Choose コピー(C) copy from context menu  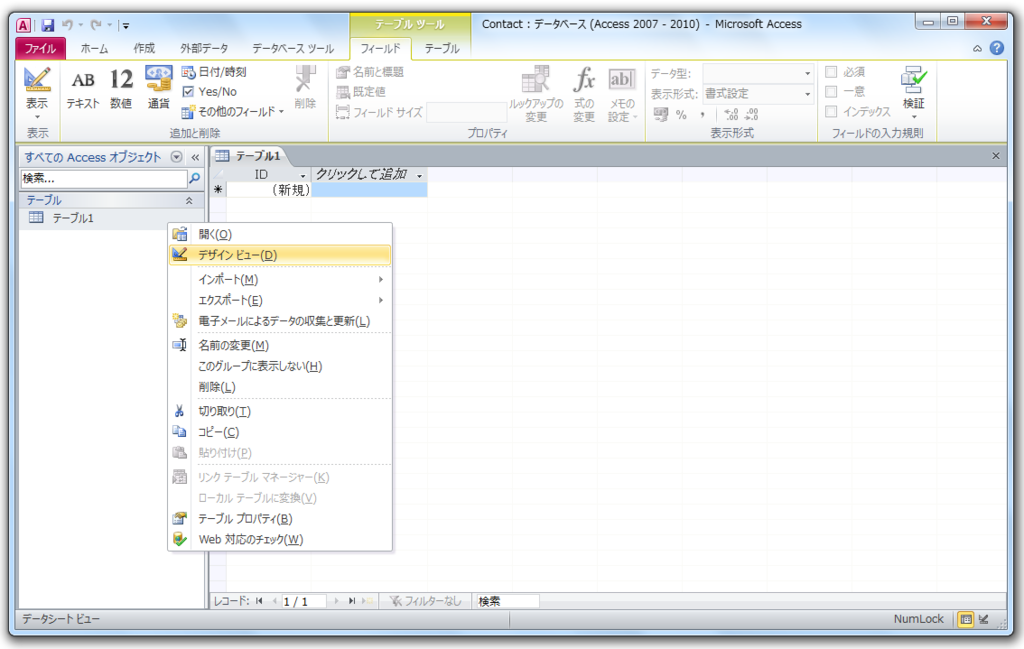pos(280,432)
